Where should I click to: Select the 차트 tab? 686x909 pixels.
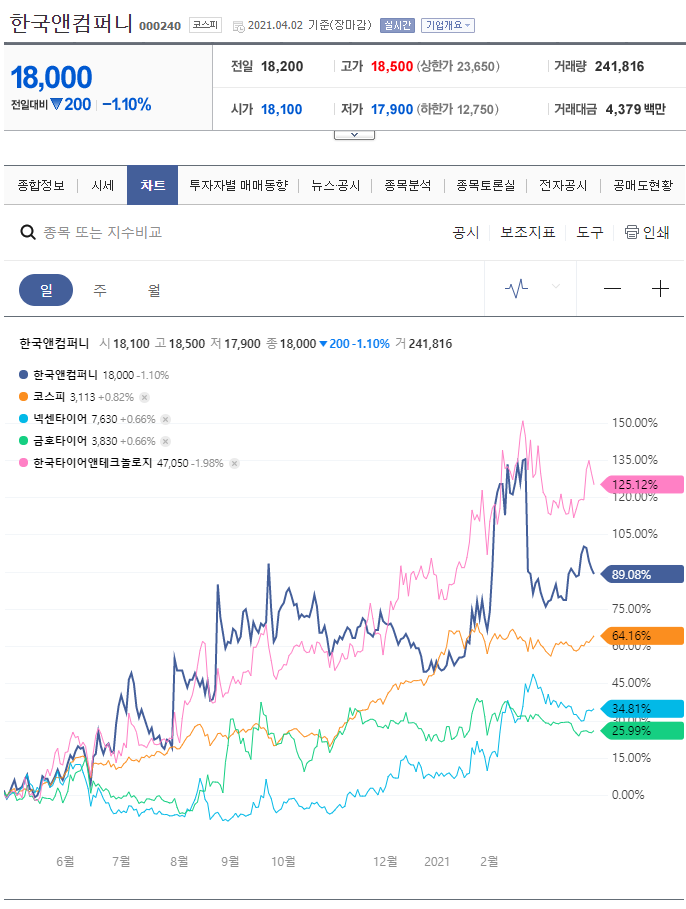[x=153, y=186]
